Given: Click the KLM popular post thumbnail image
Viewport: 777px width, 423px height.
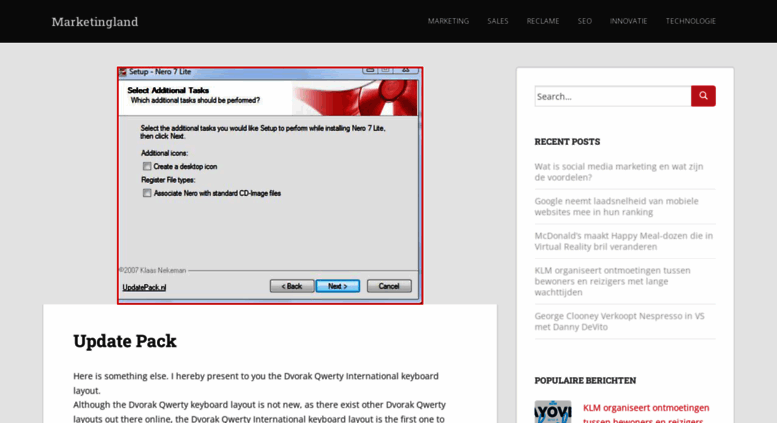Looking at the screenshot, I should pos(553,412).
